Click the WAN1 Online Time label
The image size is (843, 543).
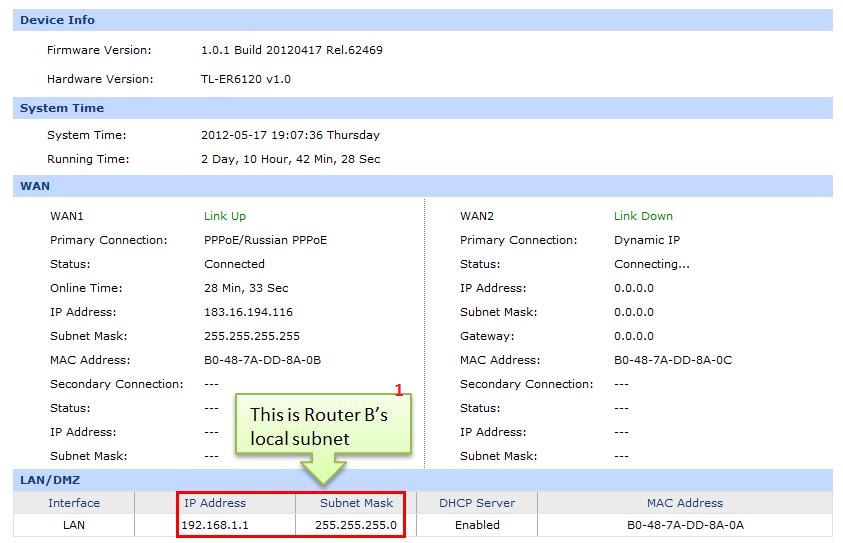click(x=86, y=288)
